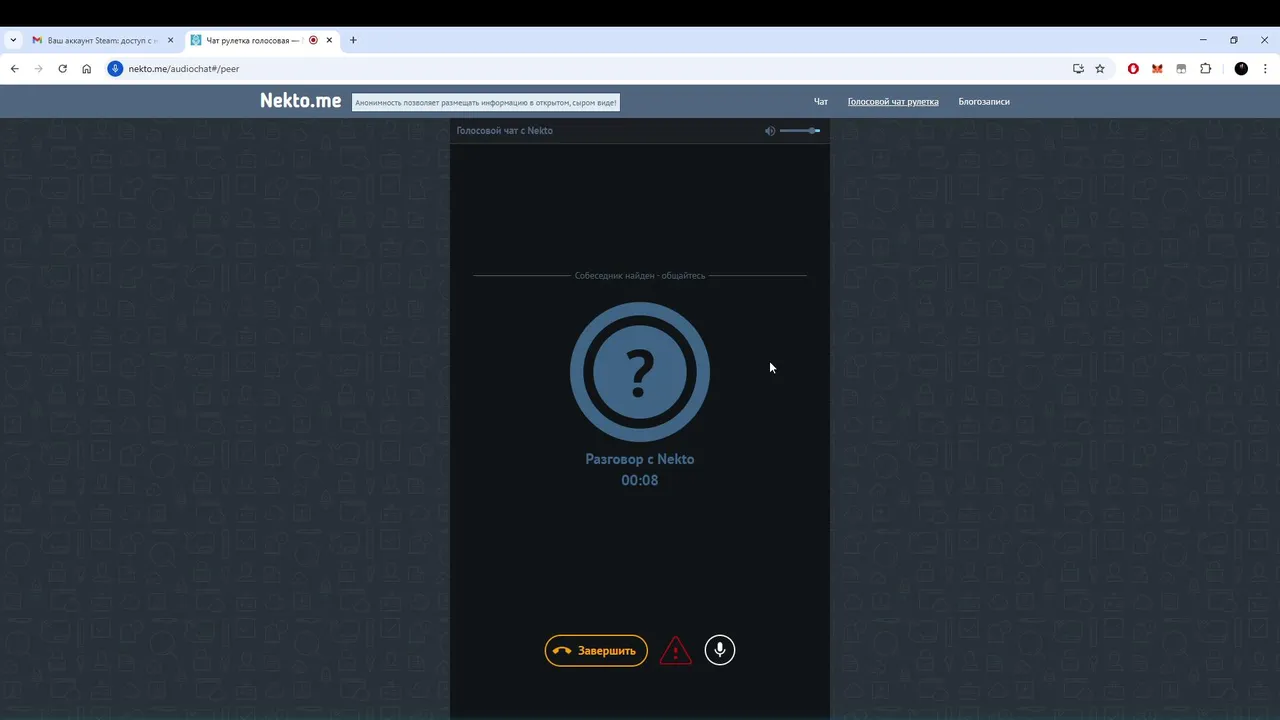Click the speaker volume icon
The image size is (1280, 720).
[770, 131]
